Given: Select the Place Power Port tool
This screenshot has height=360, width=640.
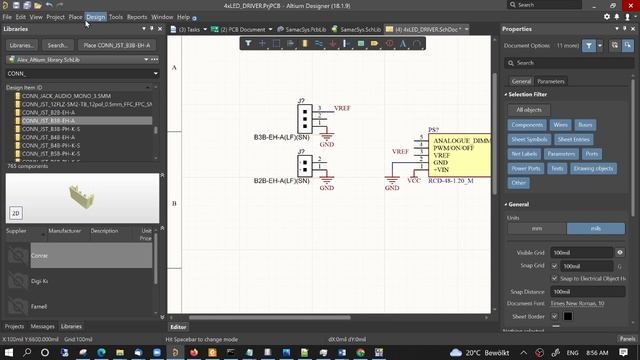Looking at the screenshot, I should 333,43.
